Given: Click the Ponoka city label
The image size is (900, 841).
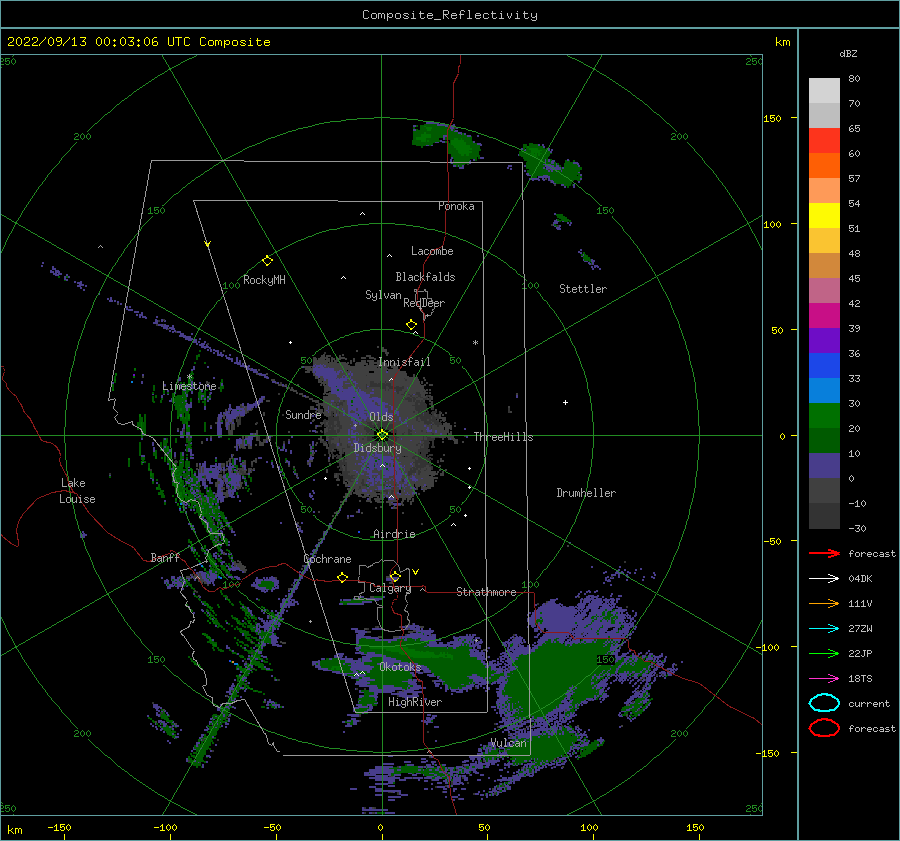Looking at the screenshot, I should click(456, 206).
